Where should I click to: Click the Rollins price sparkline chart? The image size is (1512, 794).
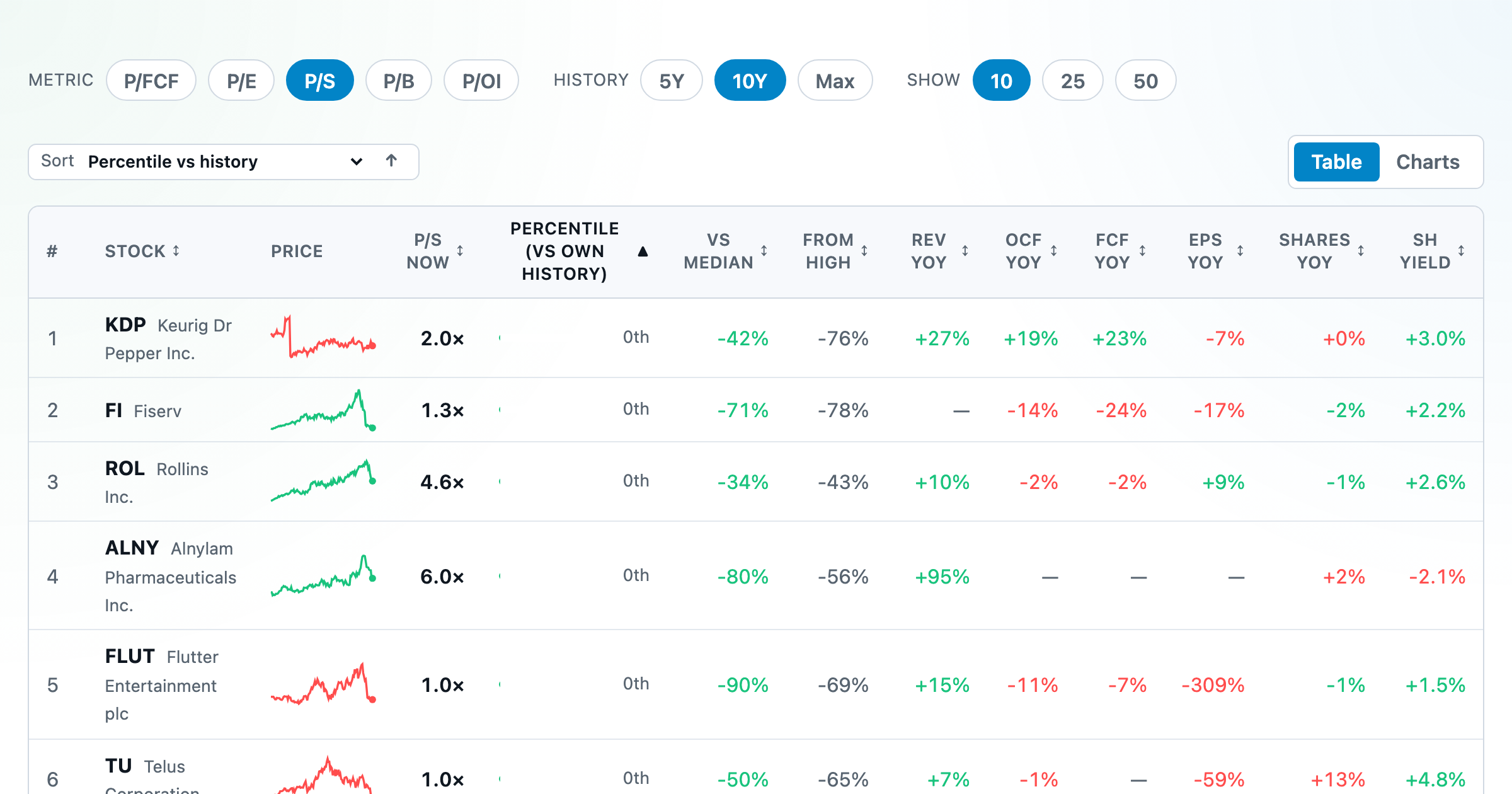pos(323,481)
